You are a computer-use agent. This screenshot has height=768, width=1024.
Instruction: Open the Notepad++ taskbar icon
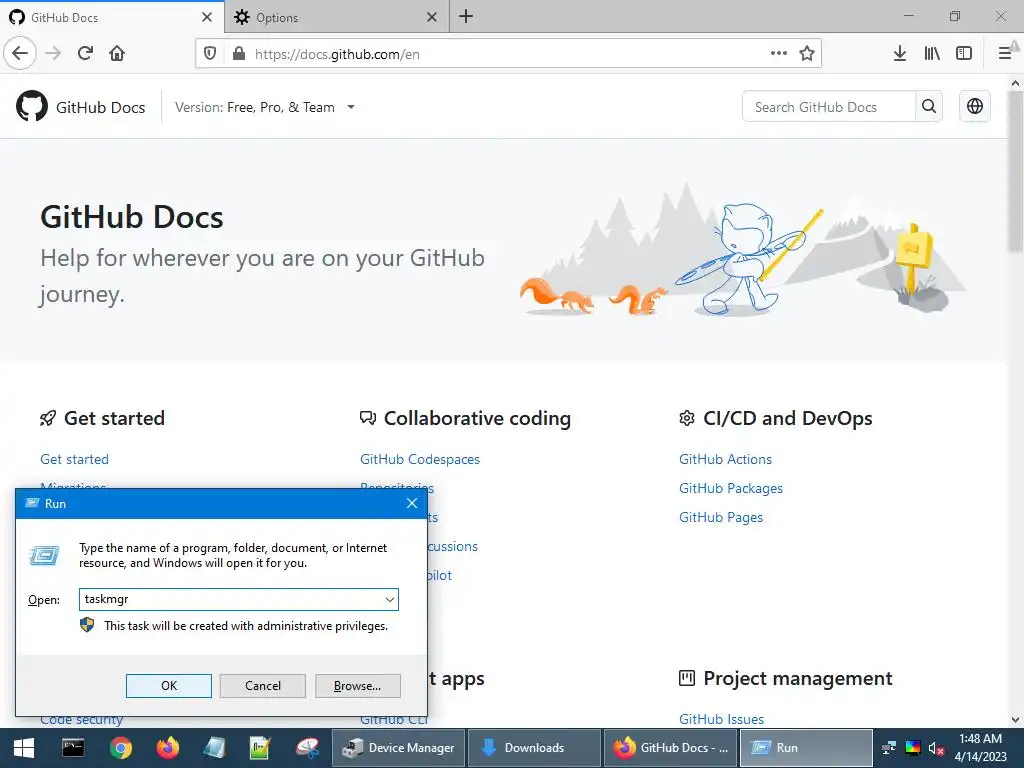(261, 748)
